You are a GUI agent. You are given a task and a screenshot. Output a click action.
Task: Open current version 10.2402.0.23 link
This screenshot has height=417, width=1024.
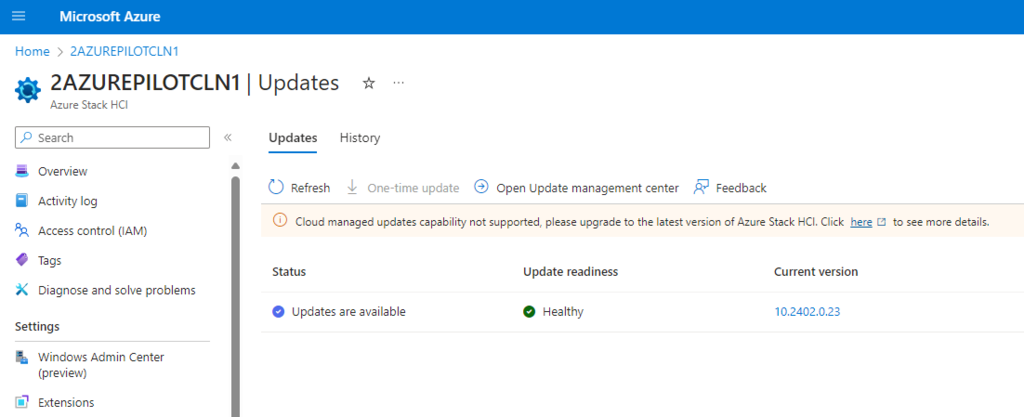808,312
